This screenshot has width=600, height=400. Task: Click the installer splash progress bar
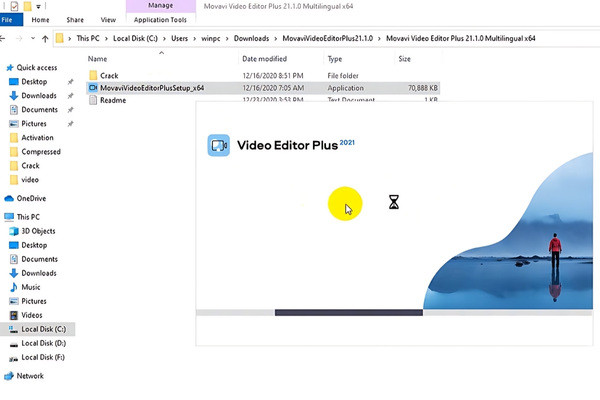tap(394, 313)
